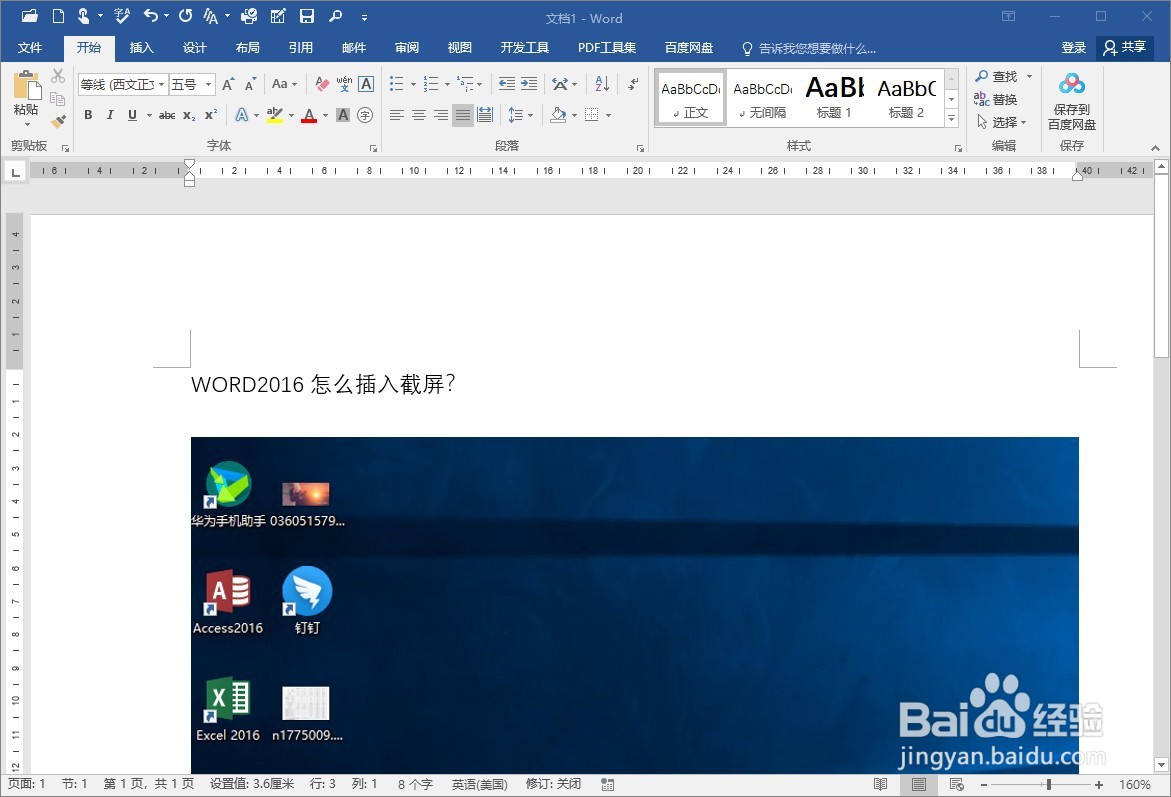Toggle bold formatting in the font group
This screenshot has height=797, width=1171.
click(x=89, y=113)
